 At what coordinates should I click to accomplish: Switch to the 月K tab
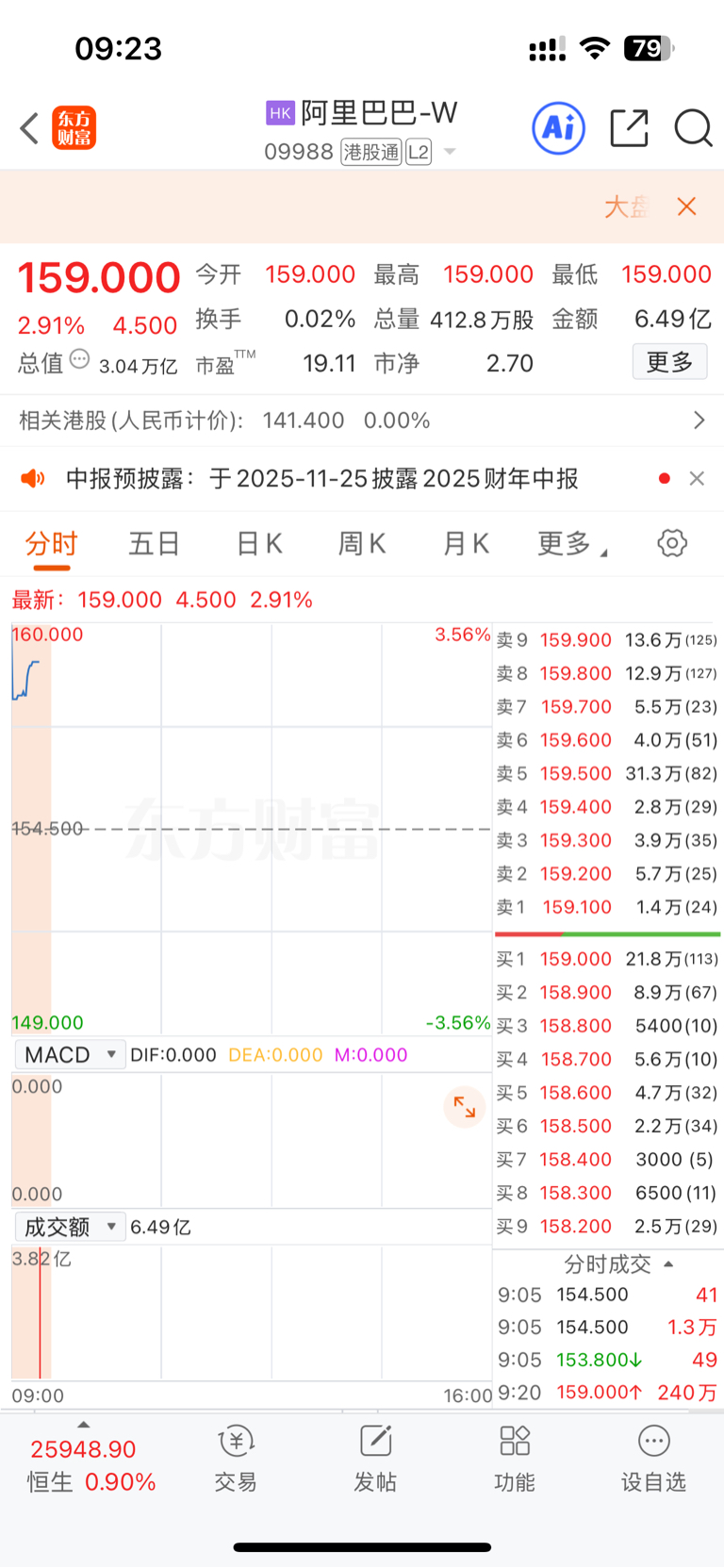tap(466, 544)
